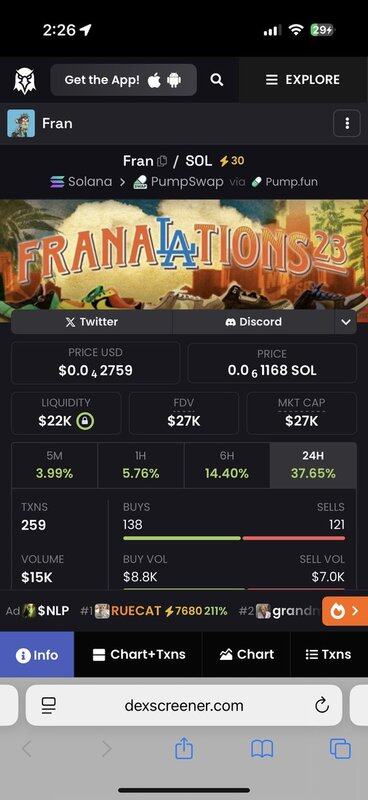This screenshot has height=800, width=368.
Task: Show open Safari tabs overview
Action: point(340,749)
